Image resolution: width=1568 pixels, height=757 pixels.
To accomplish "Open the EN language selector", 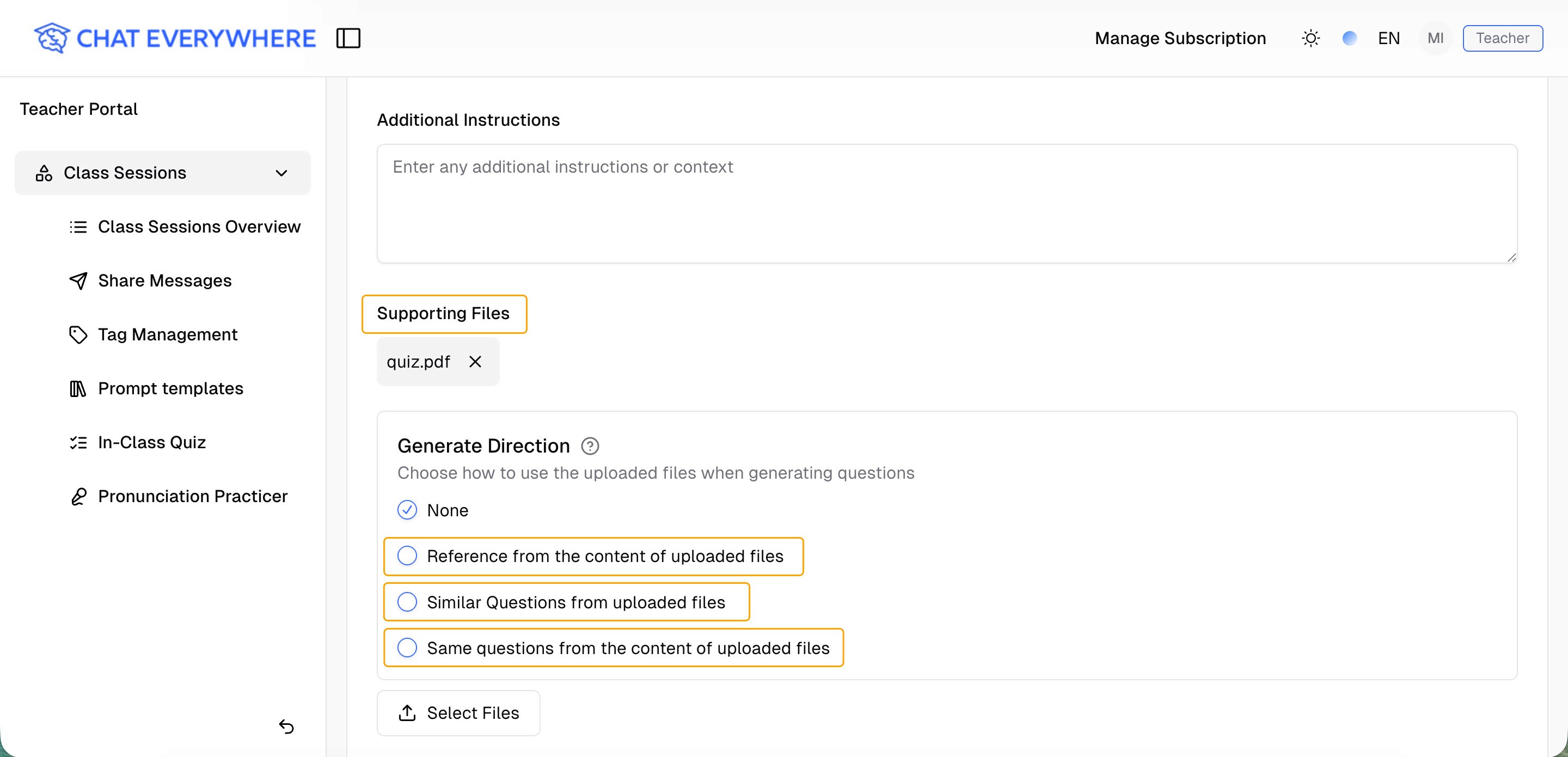I will click(x=1388, y=38).
